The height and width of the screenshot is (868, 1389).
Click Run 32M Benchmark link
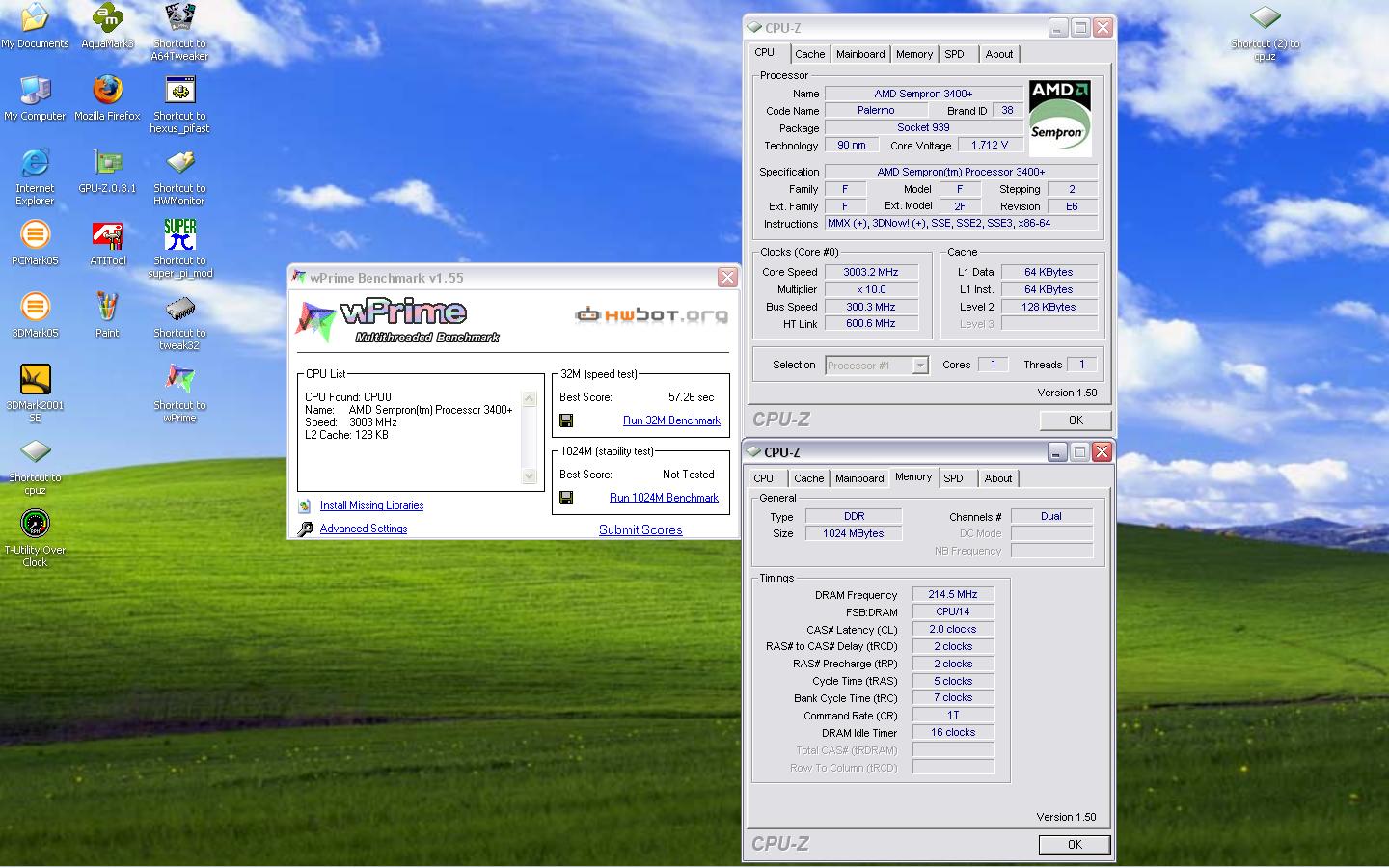pos(671,420)
